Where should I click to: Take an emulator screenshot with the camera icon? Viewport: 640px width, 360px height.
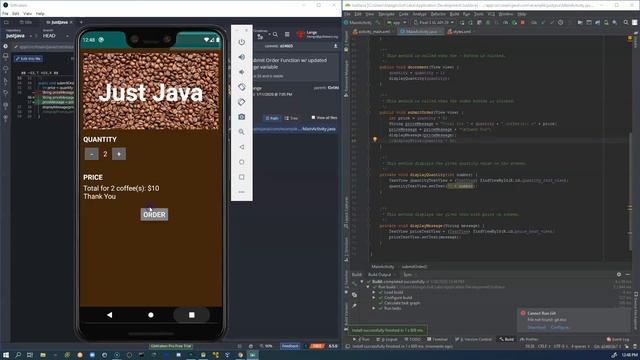242,117
